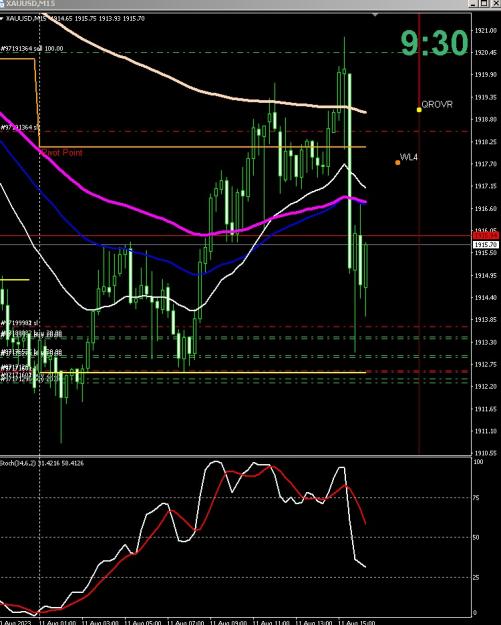Click the 1920.45 price scale value
Viewport: 501px width, 625px height.
(485, 53)
